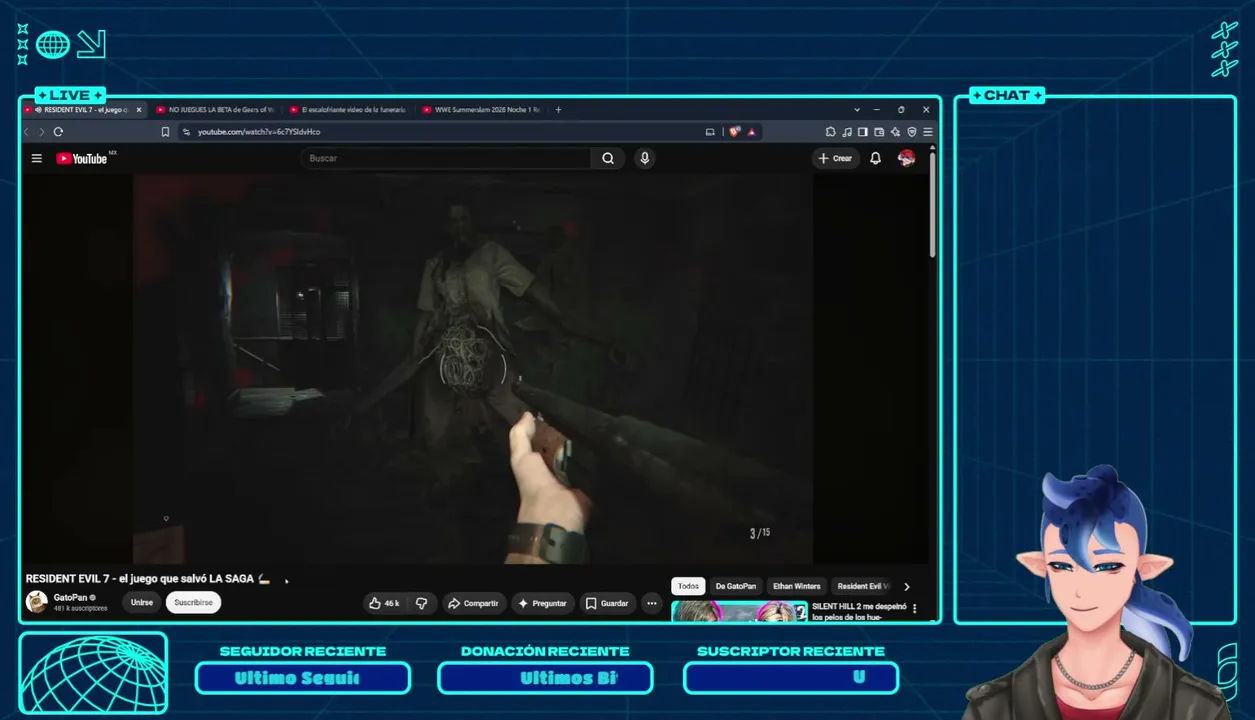This screenshot has height=720, width=1255.
Task: Select the Resident Evil filter chip
Action: tap(862, 587)
